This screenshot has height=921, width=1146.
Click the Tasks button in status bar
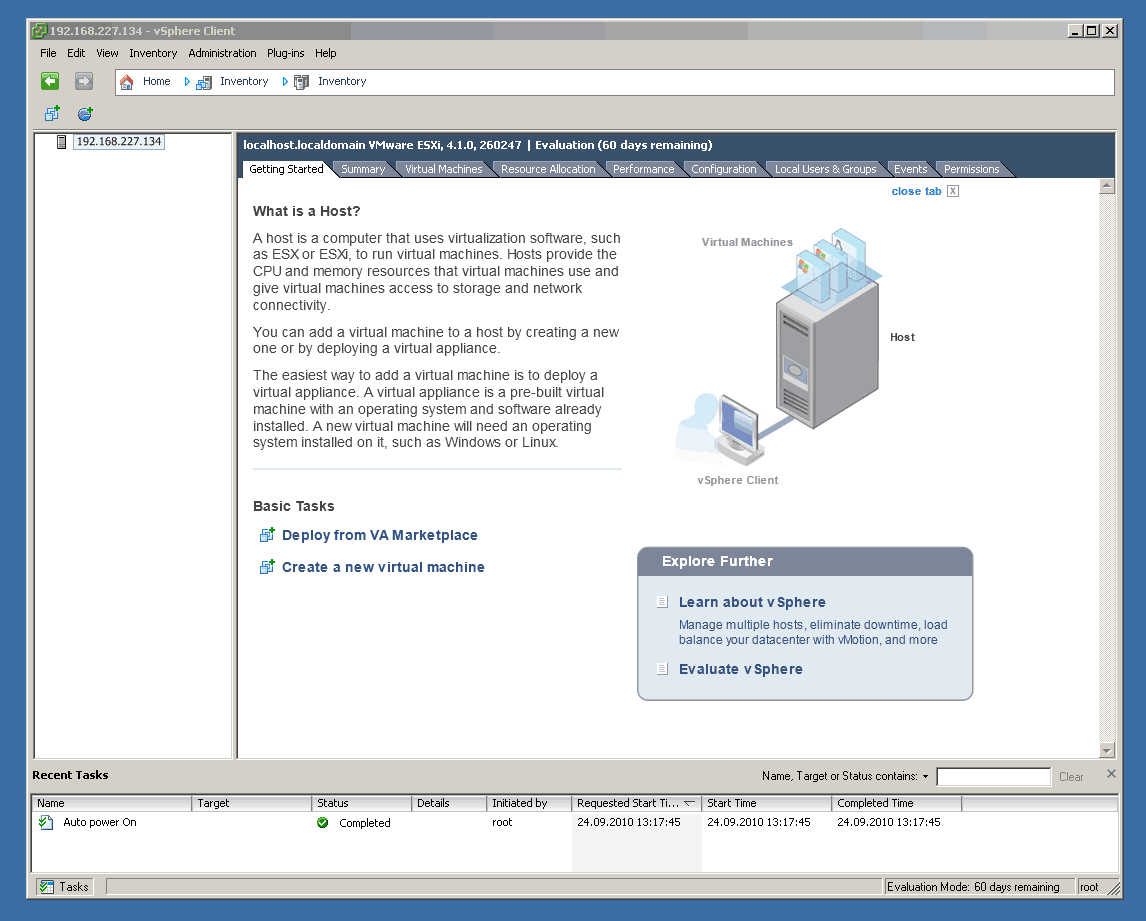[x=64, y=887]
